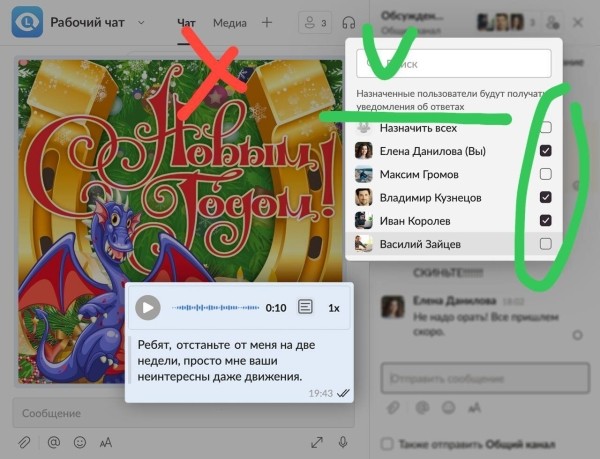Uncheck Елена Данилова checkbox
The image size is (600, 459).
tap(545, 151)
